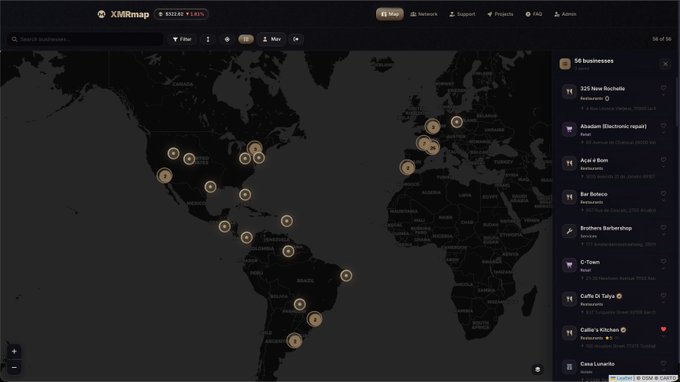Viewport: 680px width, 382px height.
Task: Open the cluster marker labeled 7 over France
Action: tap(424, 143)
